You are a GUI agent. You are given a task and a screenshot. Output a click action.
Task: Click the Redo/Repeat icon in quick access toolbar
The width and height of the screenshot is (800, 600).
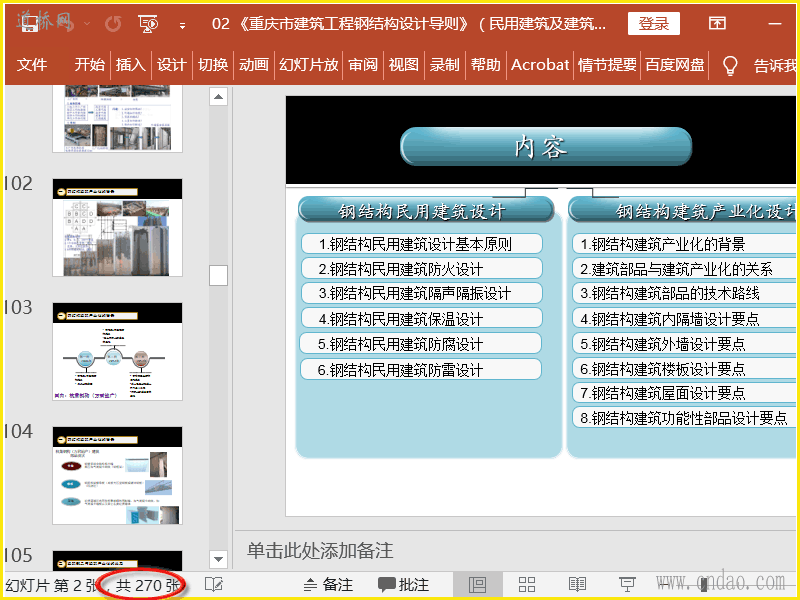(113, 23)
